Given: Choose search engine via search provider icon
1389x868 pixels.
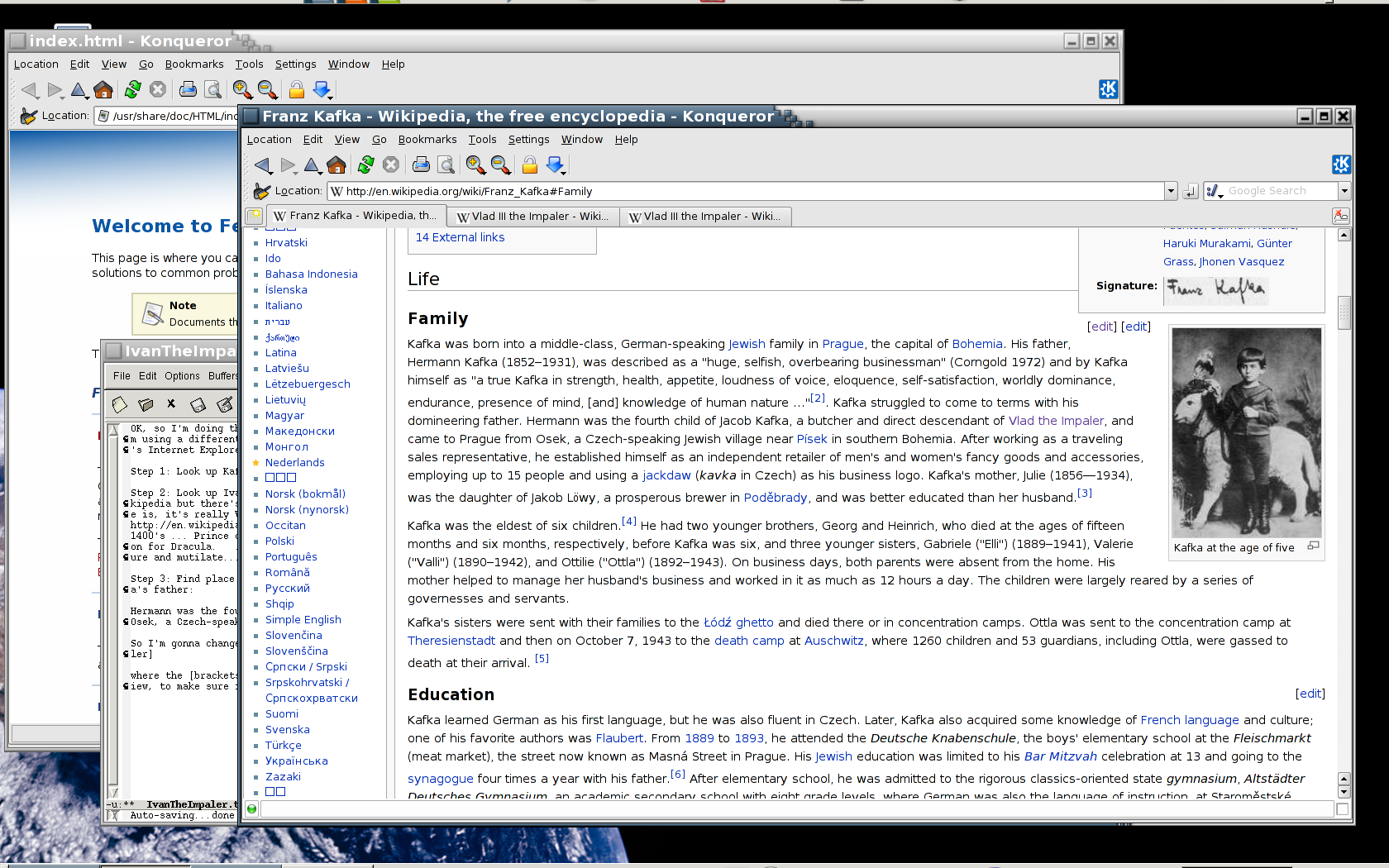Looking at the screenshot, I should click(x=1215, y=192).
